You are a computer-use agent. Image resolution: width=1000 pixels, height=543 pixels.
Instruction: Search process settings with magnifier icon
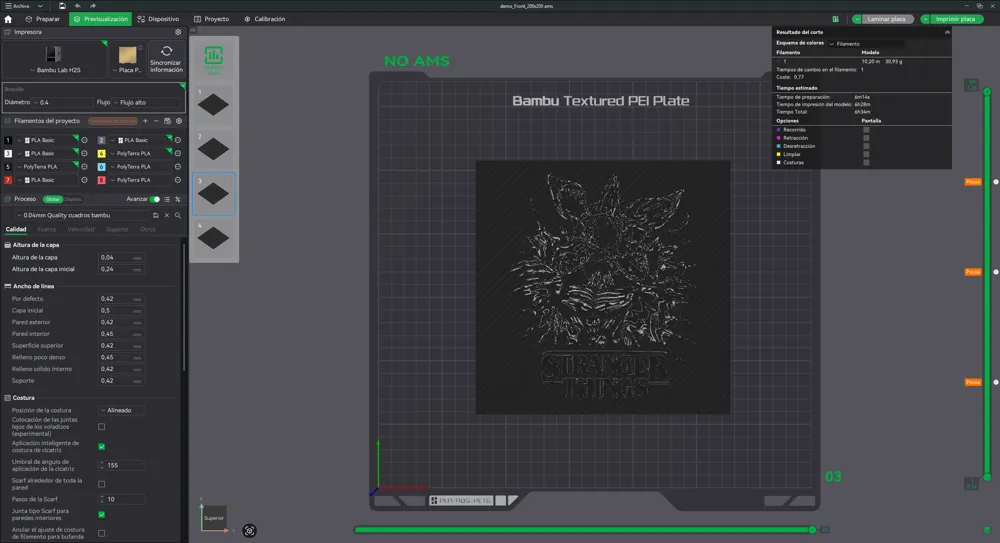tap(178, 216)
